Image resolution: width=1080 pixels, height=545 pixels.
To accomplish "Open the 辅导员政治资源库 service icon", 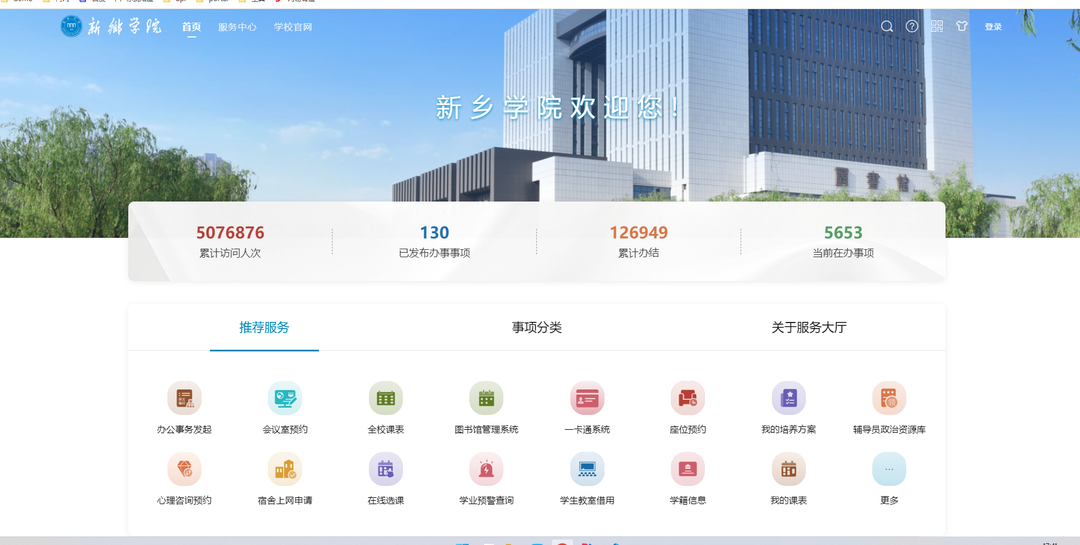I will (x=889, y=398).
